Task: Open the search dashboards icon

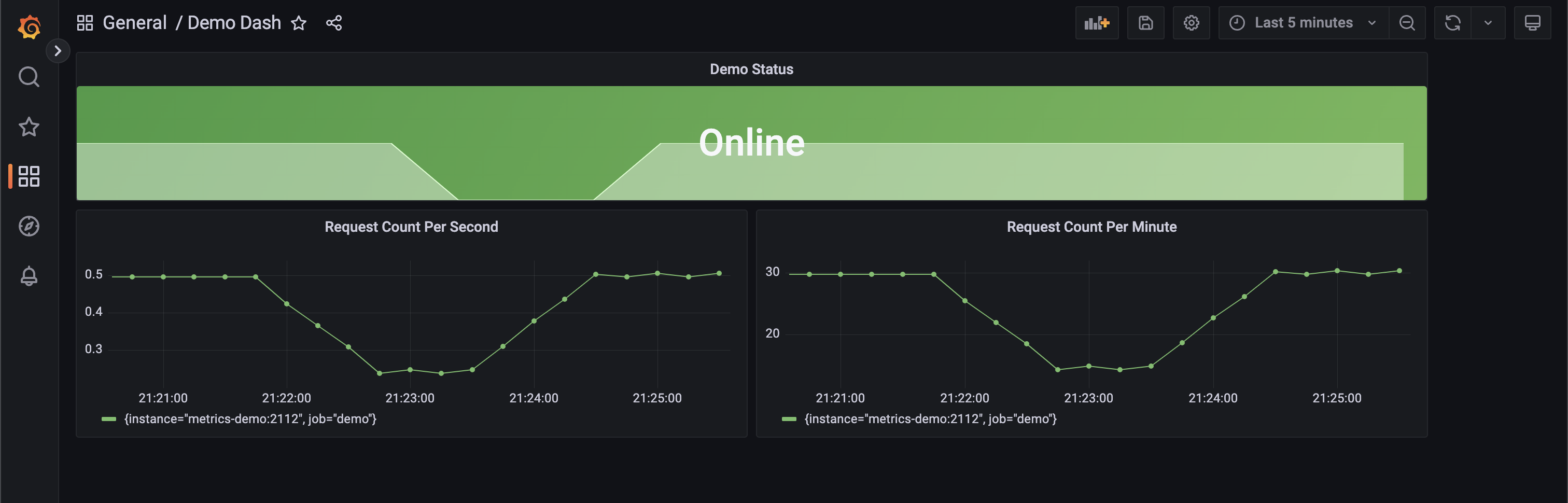Action: 29,77
